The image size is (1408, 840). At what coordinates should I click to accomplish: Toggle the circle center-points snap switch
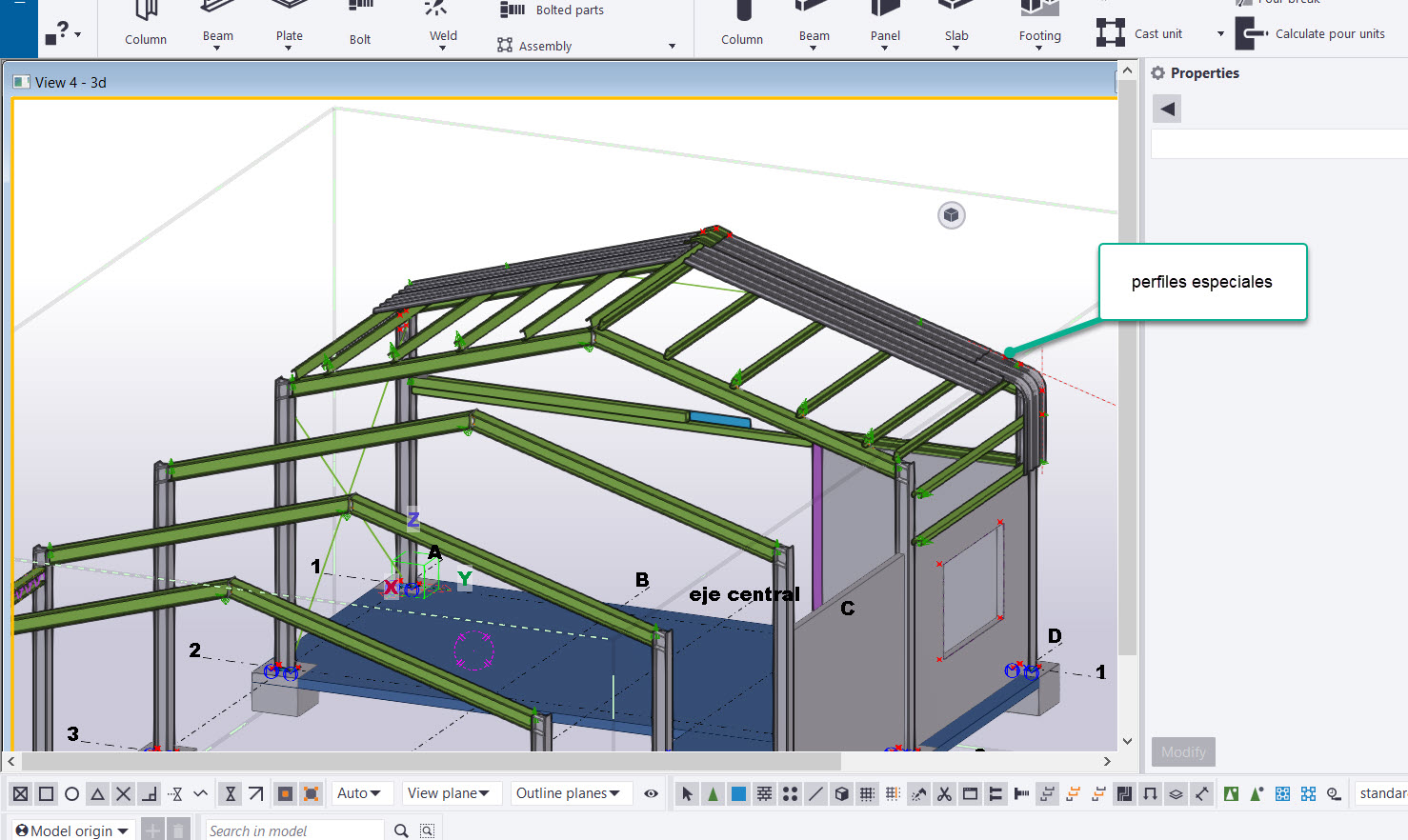[71, 793]
